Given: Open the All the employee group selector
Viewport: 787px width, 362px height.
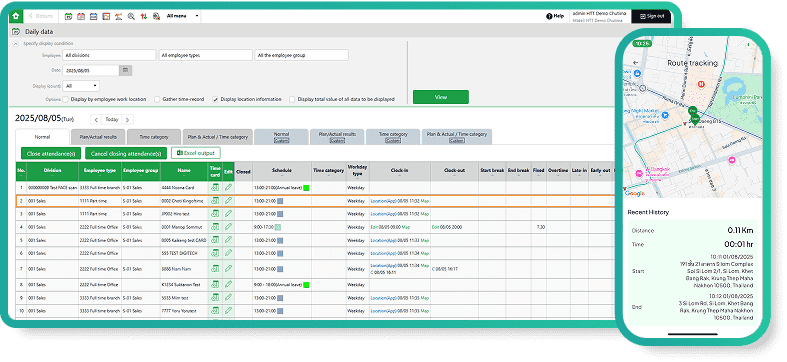Looking at the screenshot, I should point(302,55).
